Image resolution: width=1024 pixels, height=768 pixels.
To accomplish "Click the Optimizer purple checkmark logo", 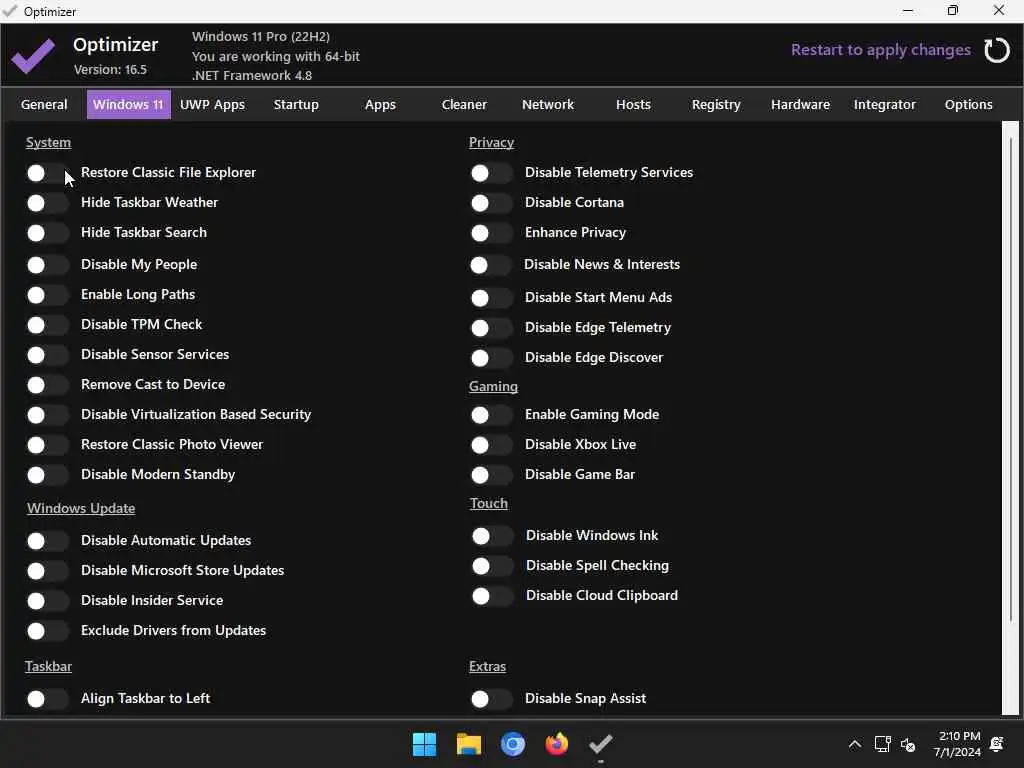I will pos(33,56).
